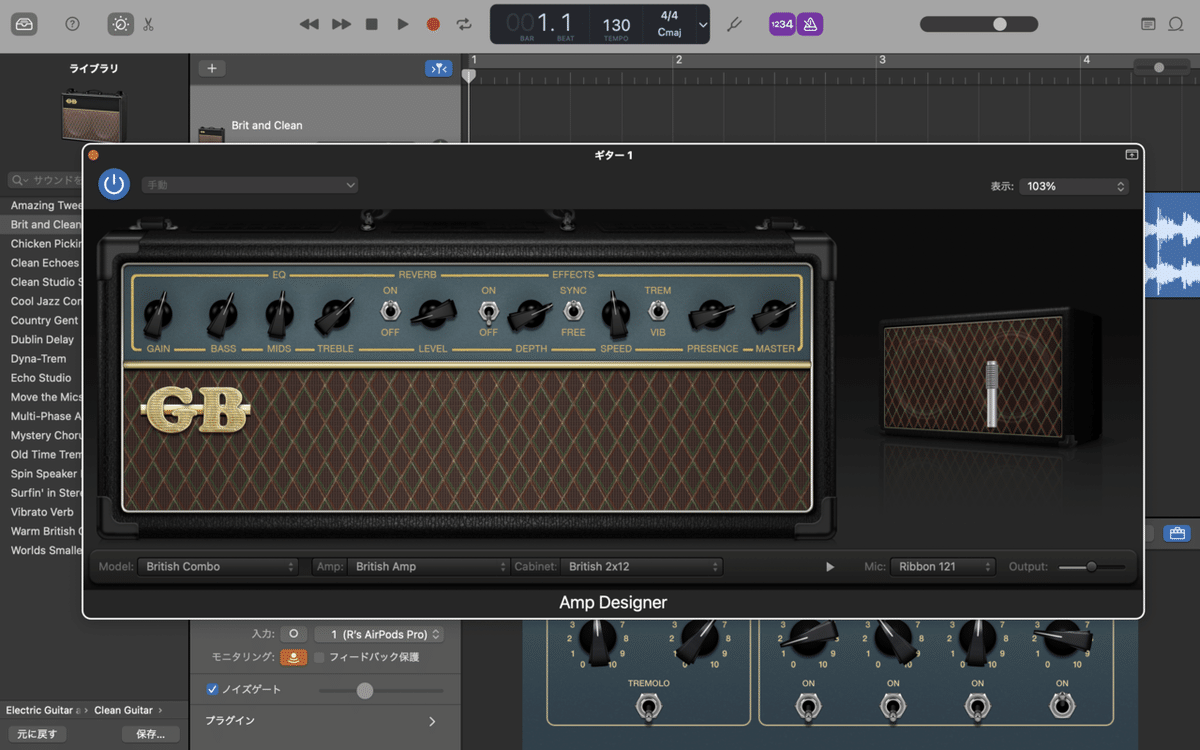Open the plugin preset dropdown
Viewport: 1200px width, 750px height.
pyautogui.click(x=250, y=185)
